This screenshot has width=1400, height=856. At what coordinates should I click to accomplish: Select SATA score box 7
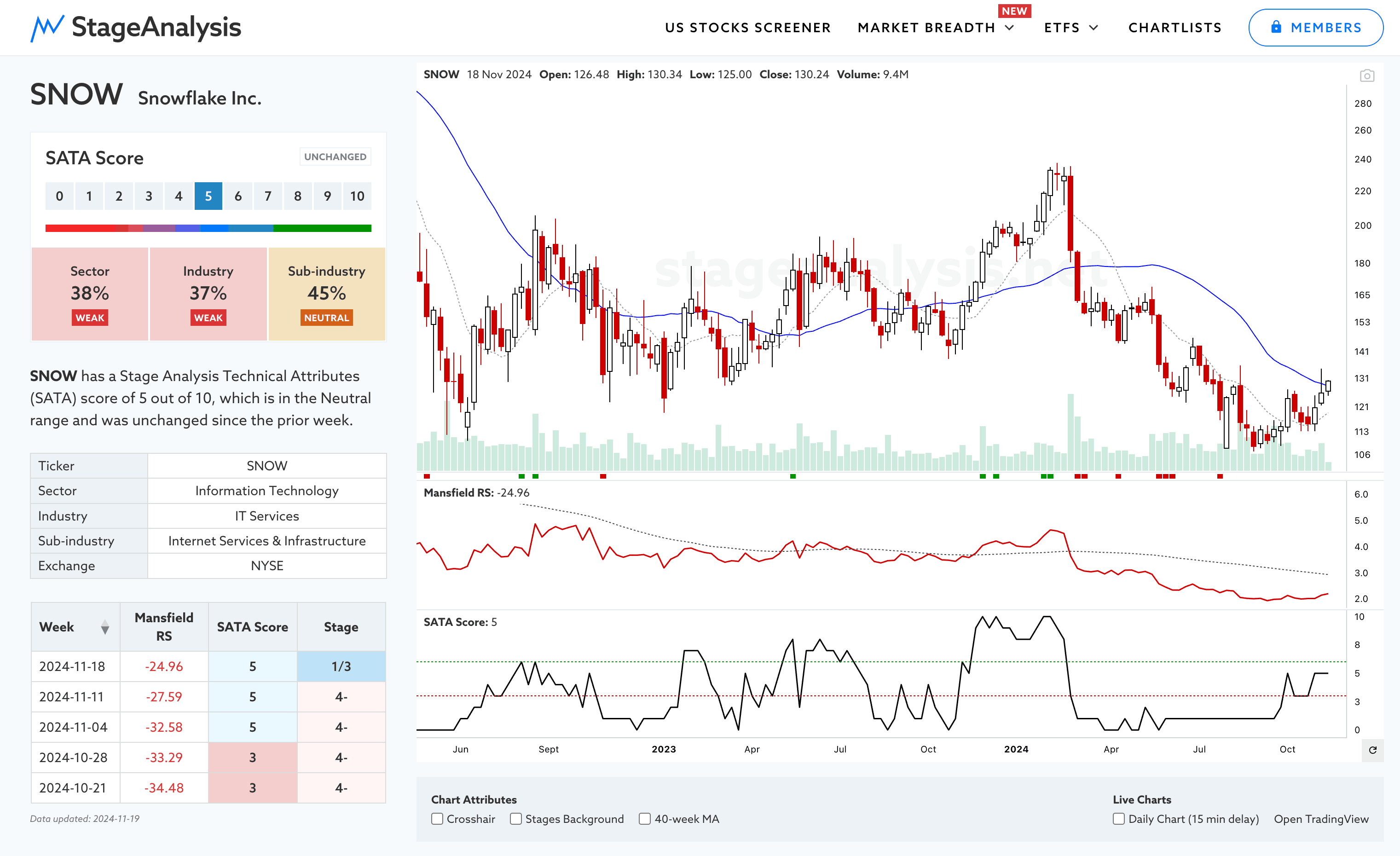point(267,196)
